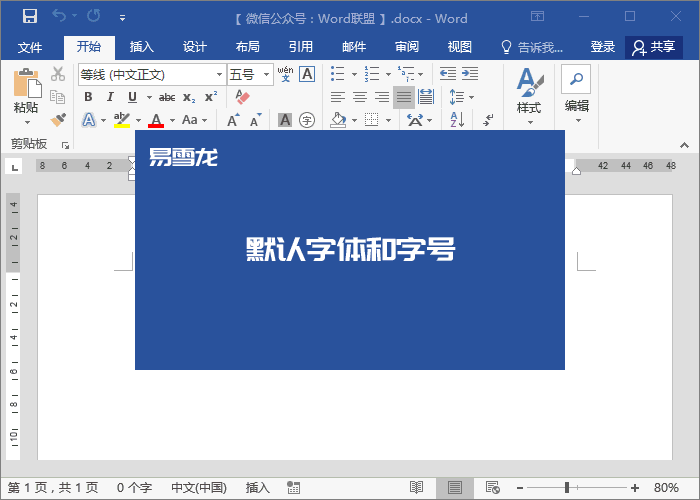The image size is (700, 500).
Task: Apply red font color
Action: click(x=156, y=120)
